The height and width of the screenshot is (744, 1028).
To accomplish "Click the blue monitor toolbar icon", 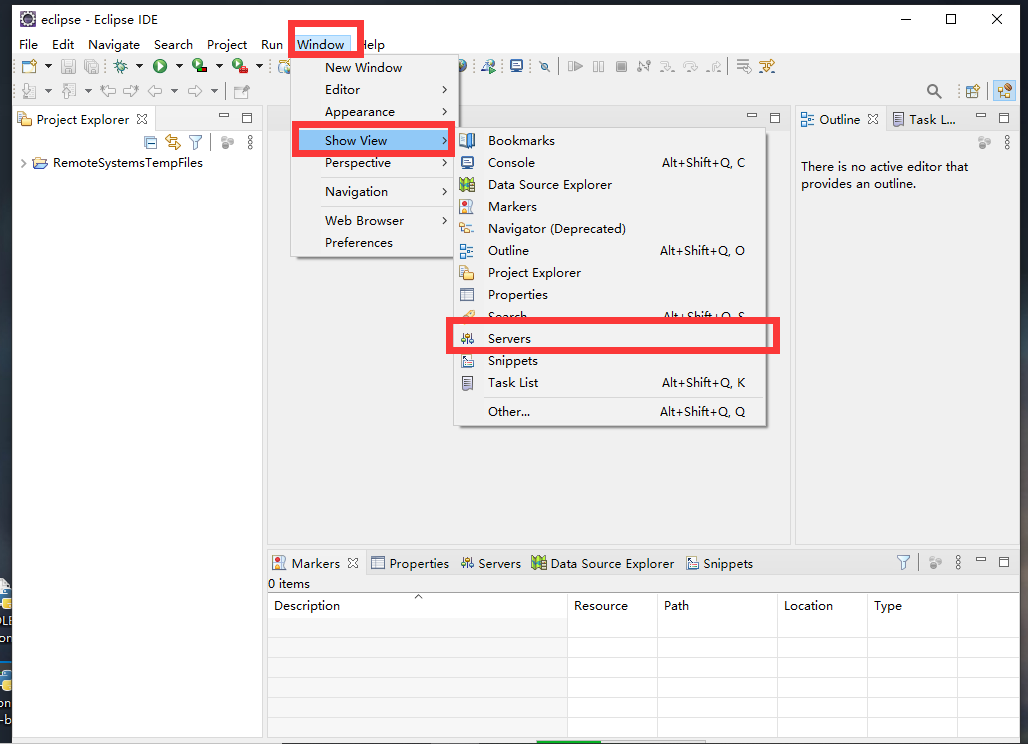I will pos(517,66).
